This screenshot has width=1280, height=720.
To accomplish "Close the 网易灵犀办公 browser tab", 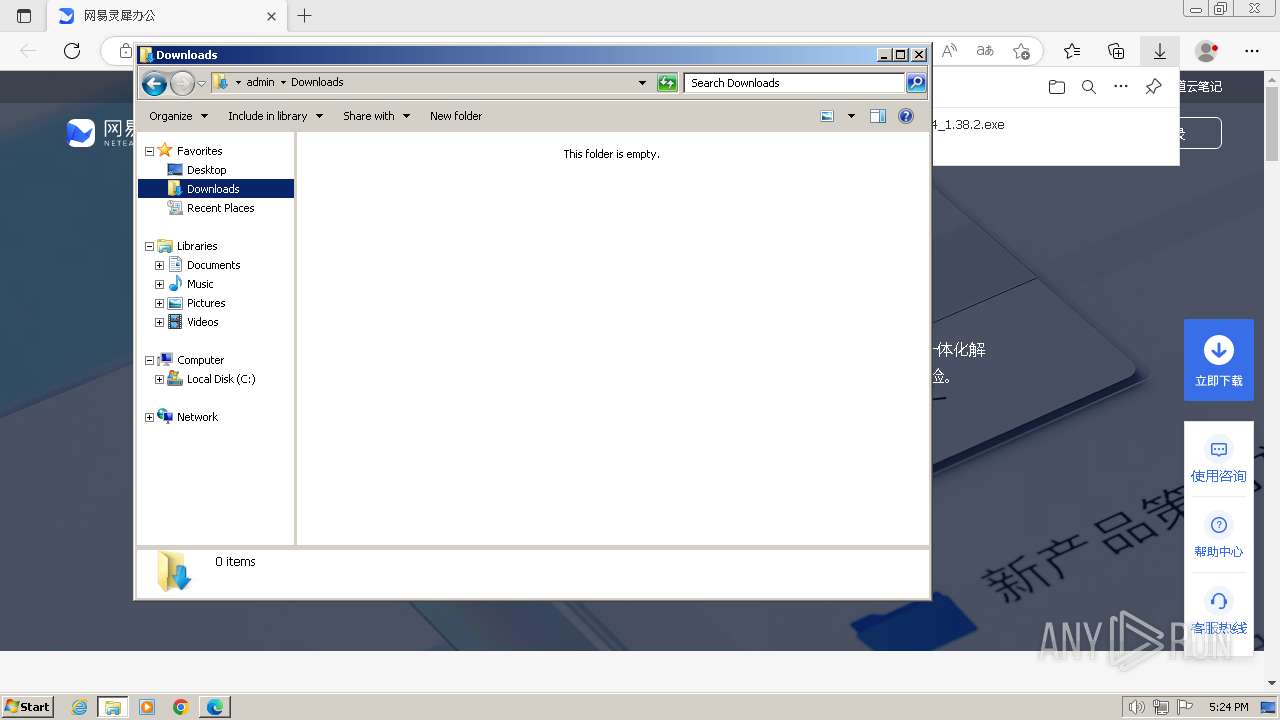I will pos(272,16).
